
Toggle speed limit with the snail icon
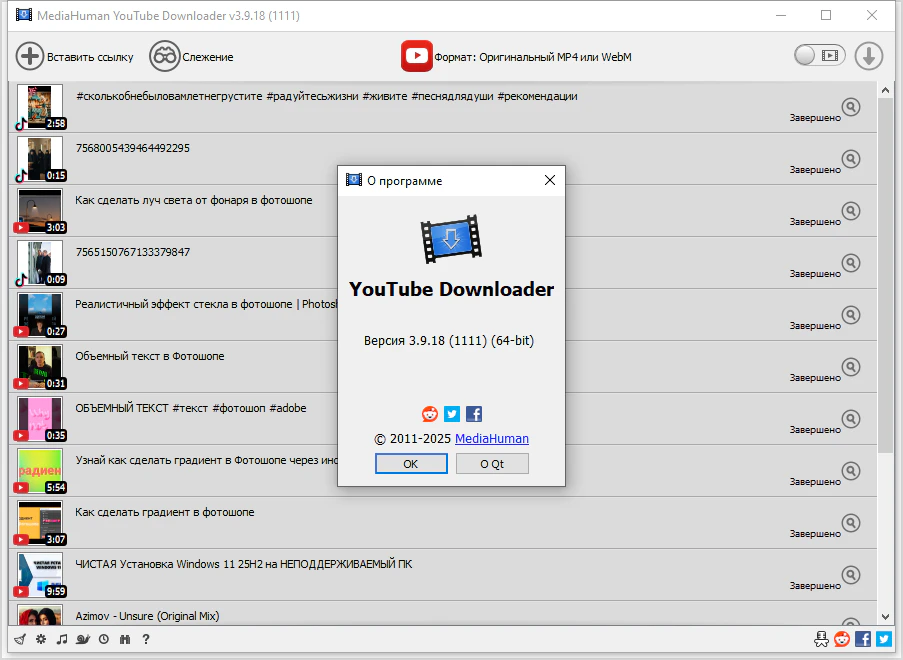click(x=83, y=639)
